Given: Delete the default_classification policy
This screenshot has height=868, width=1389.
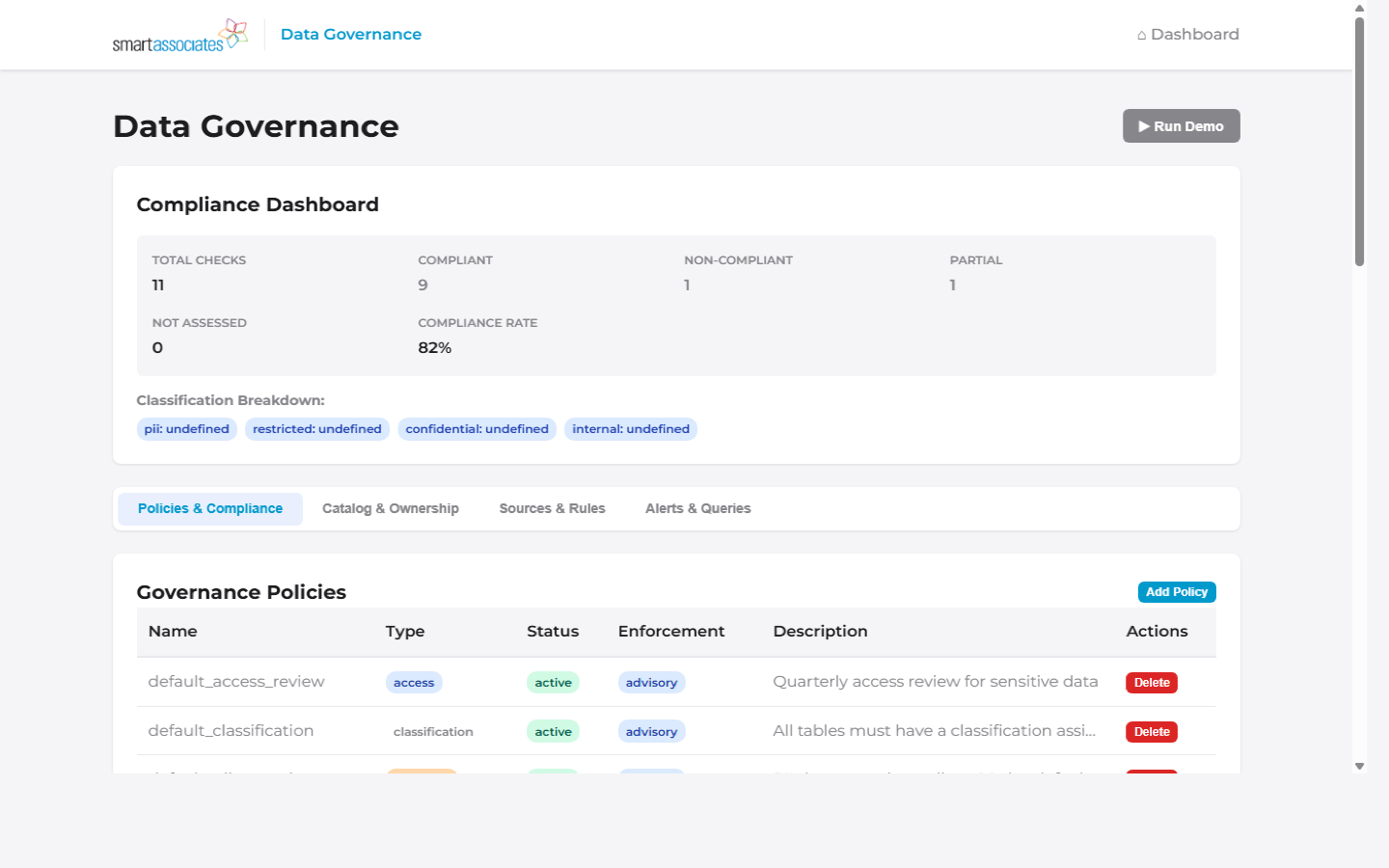Looking at the screenshot, I should (x=1151, y=731).
